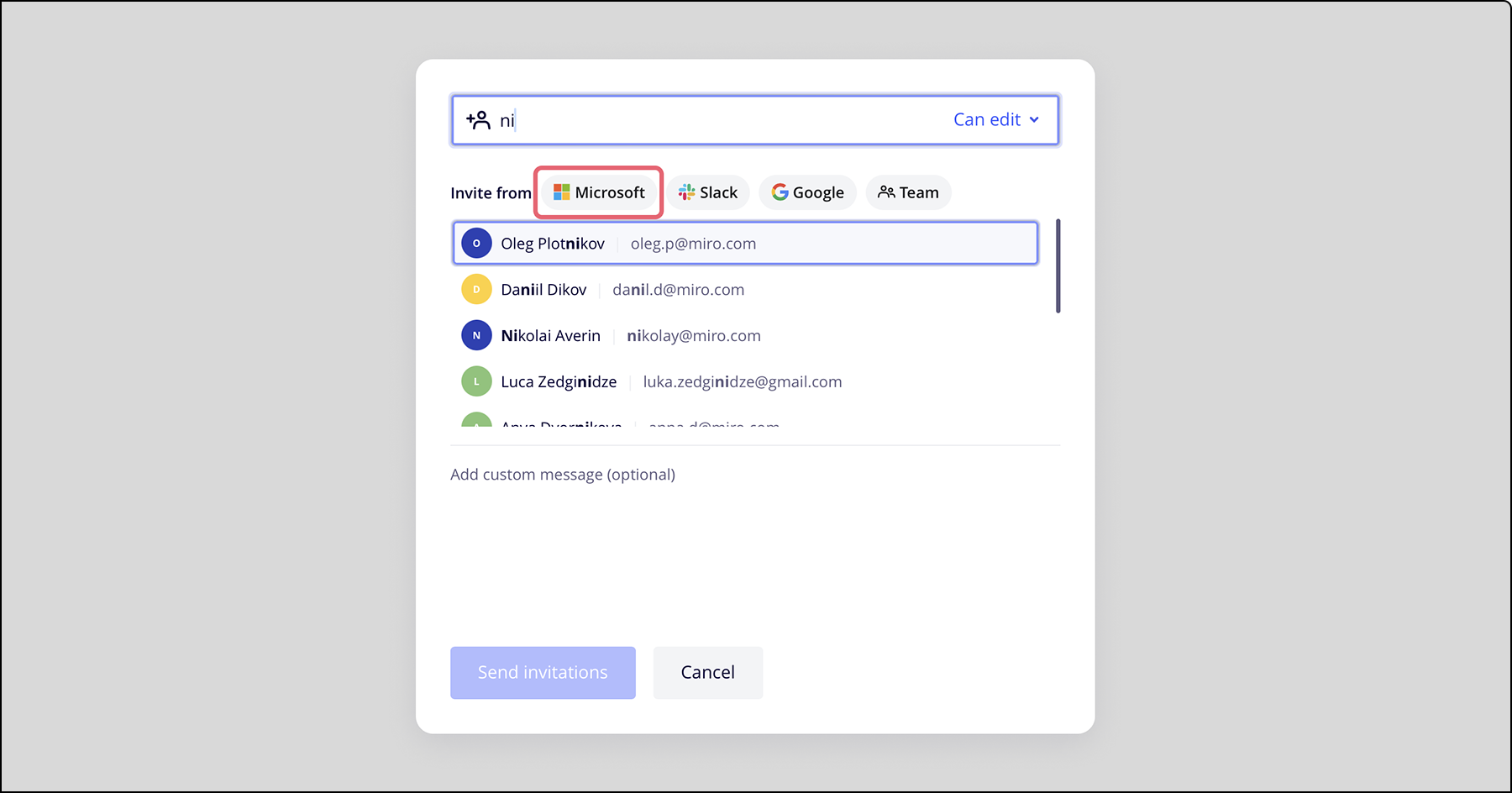Click the Team people icon

click(x=885, y=192)
